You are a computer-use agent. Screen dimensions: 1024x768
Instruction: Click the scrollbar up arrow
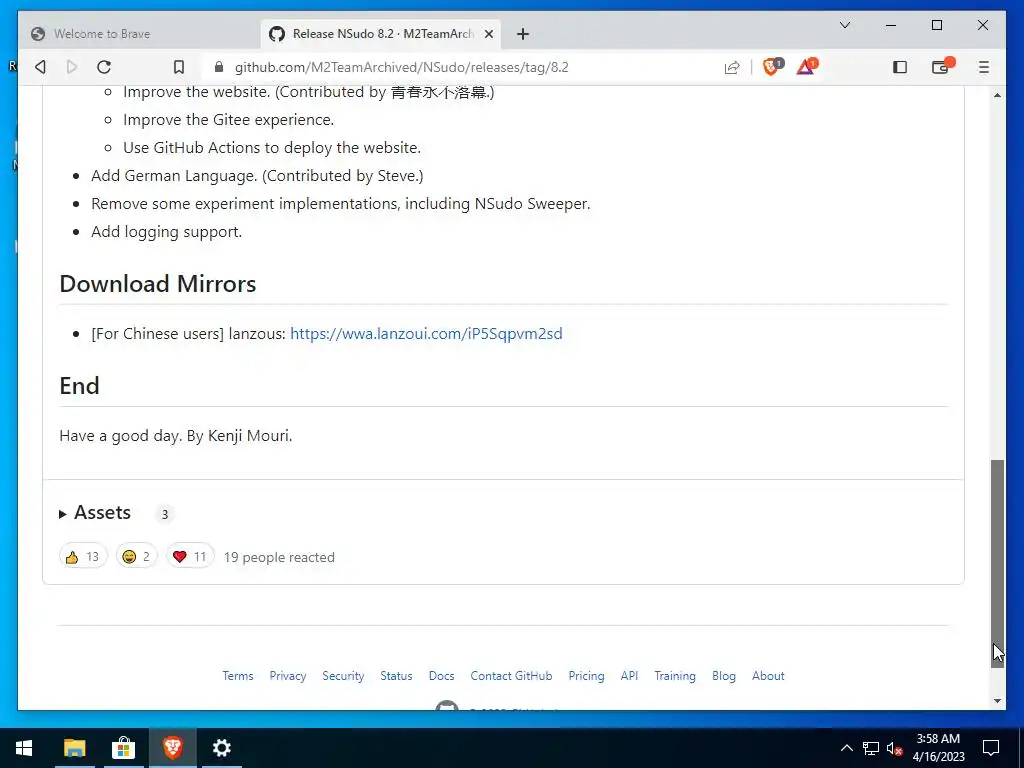997,95
